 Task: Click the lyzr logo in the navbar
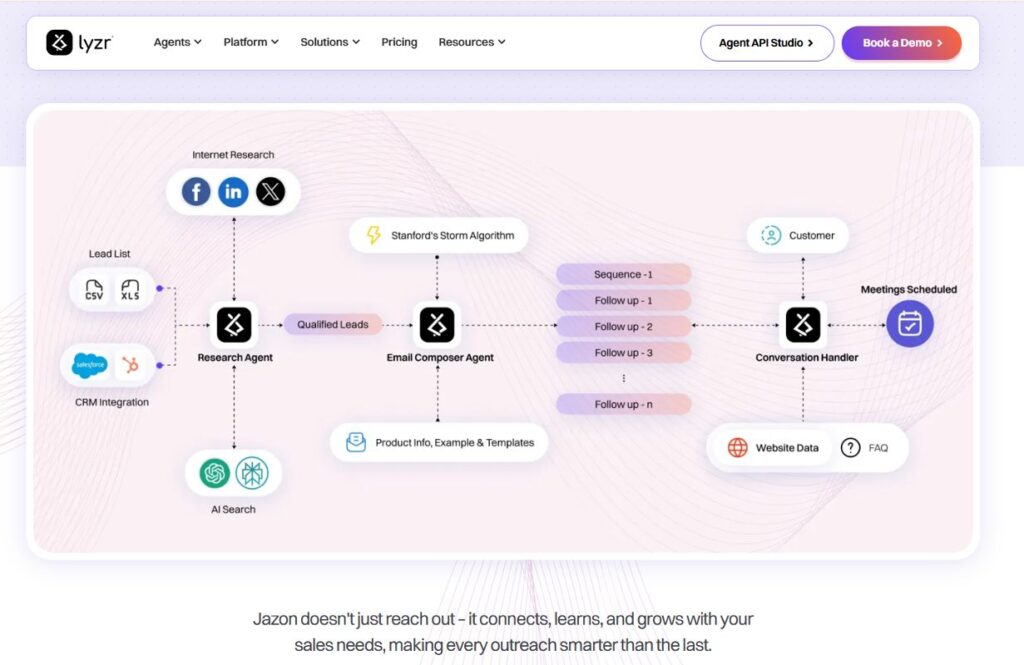click(x=79, y=42)
